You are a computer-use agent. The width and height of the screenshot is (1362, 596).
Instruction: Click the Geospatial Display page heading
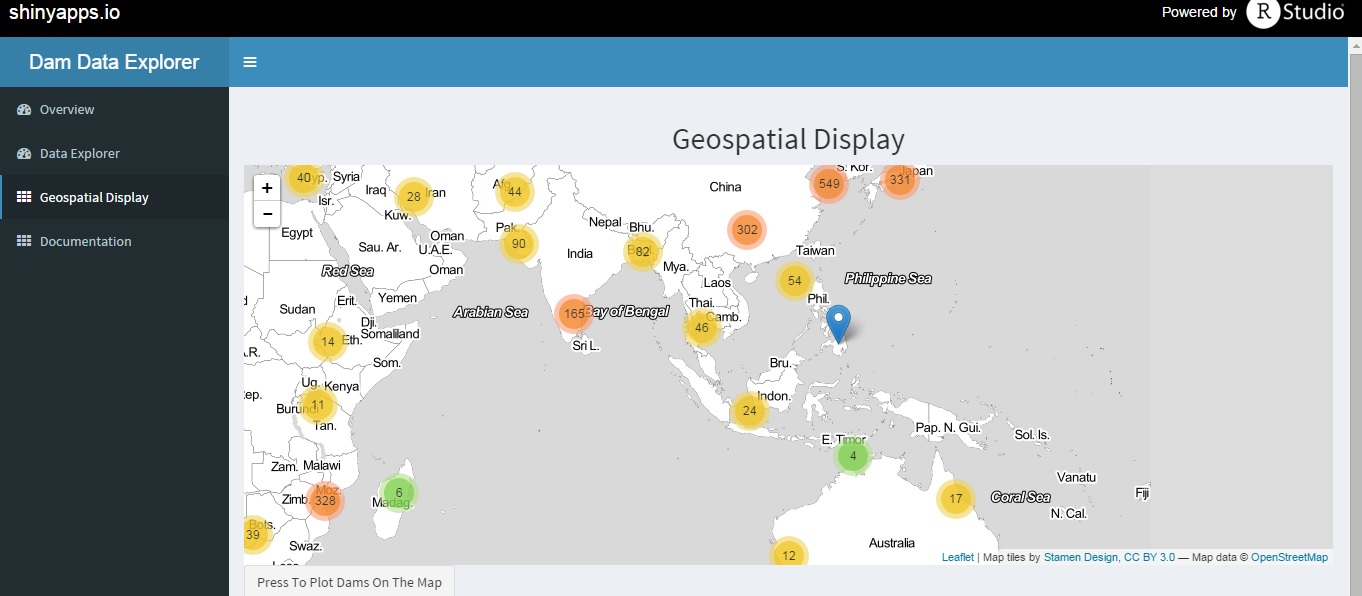[x=788, y=139]
